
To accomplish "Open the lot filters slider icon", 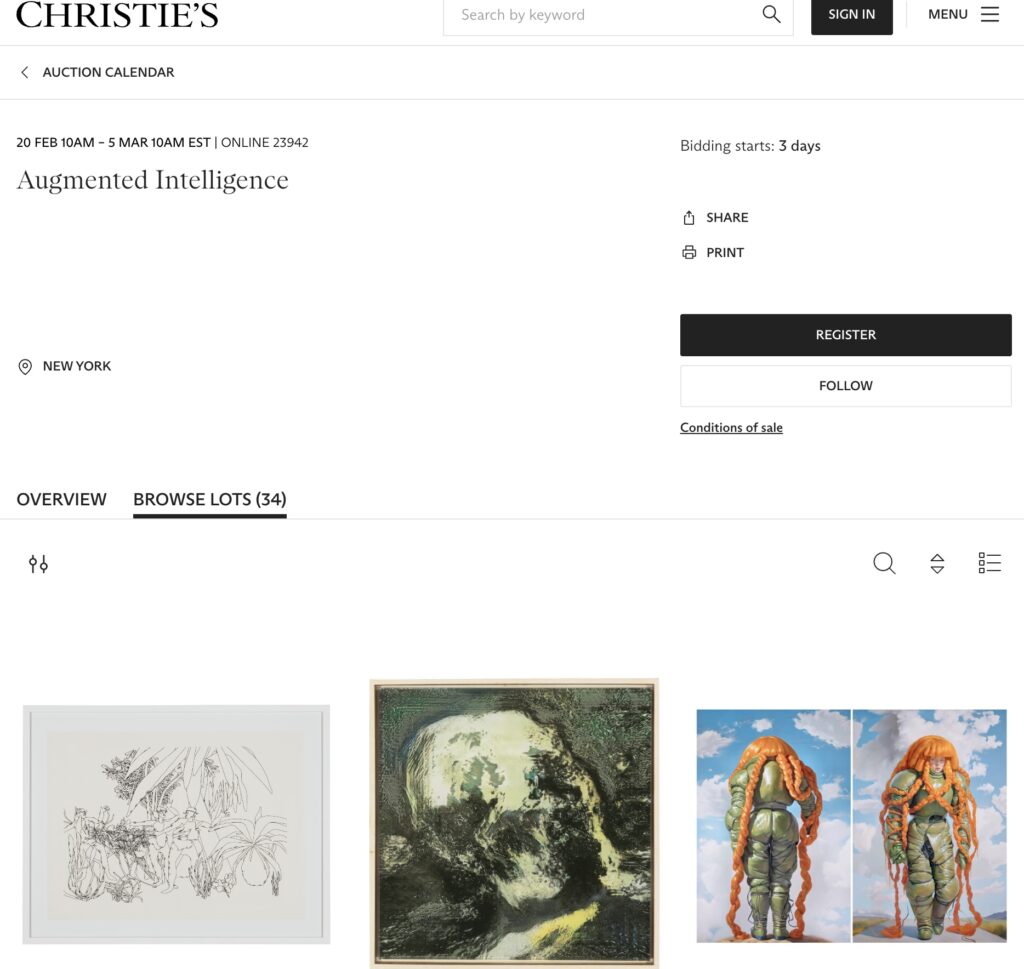I will pyautogui.click(x=38, y=564).
